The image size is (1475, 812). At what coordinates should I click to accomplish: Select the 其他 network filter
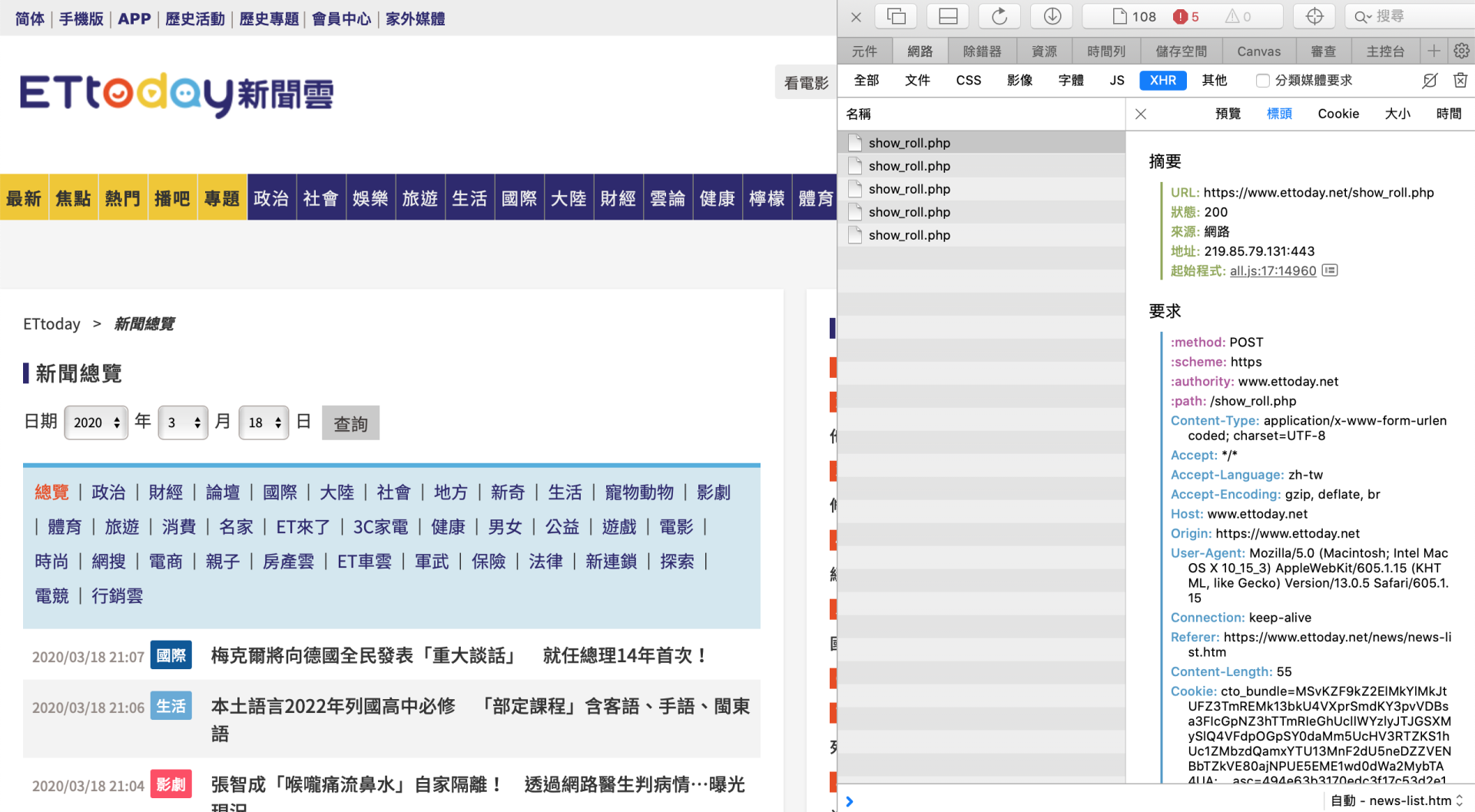(1214, 81)
